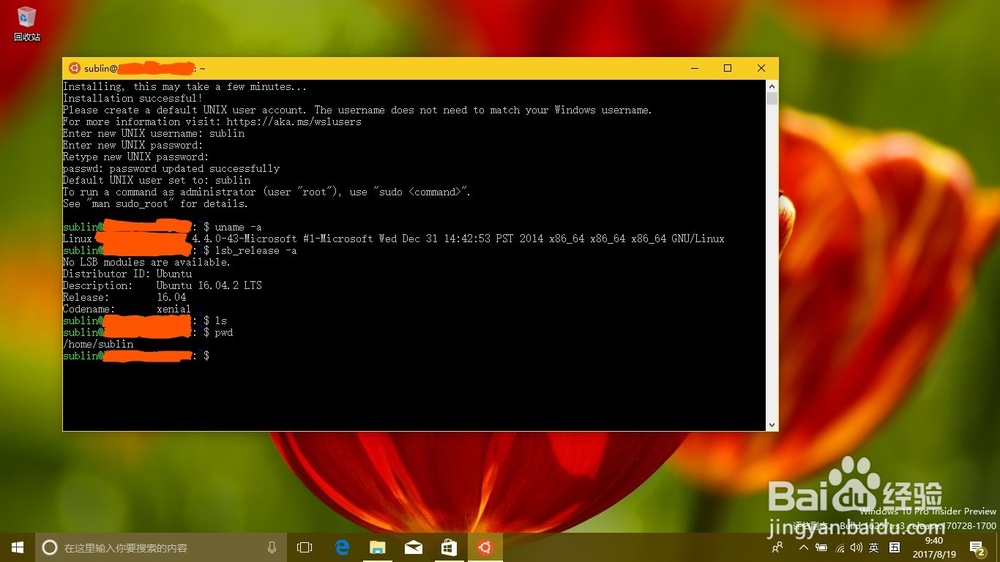The height and width of the screenshot is (562, 1000).
Task: Click the Cortana search box
Action: click(x=160, y=547)
